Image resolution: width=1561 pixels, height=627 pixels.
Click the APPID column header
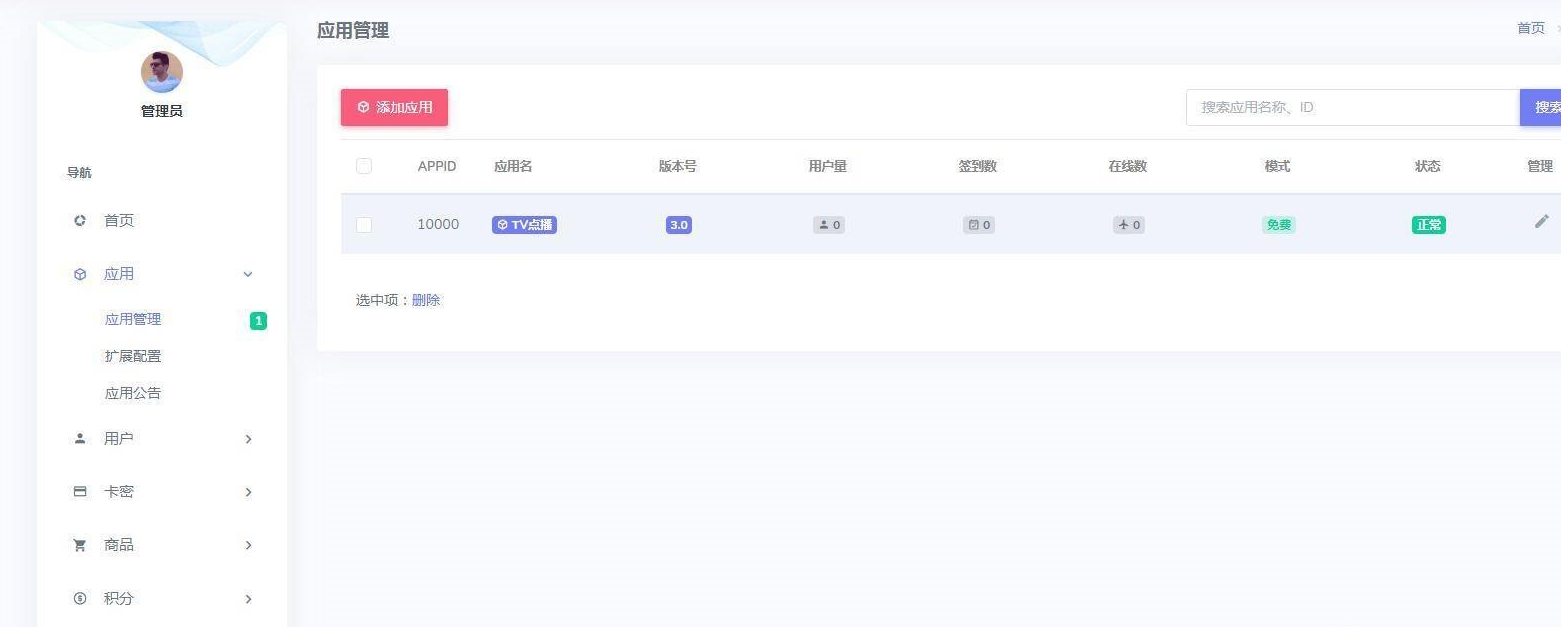[437, 166]
